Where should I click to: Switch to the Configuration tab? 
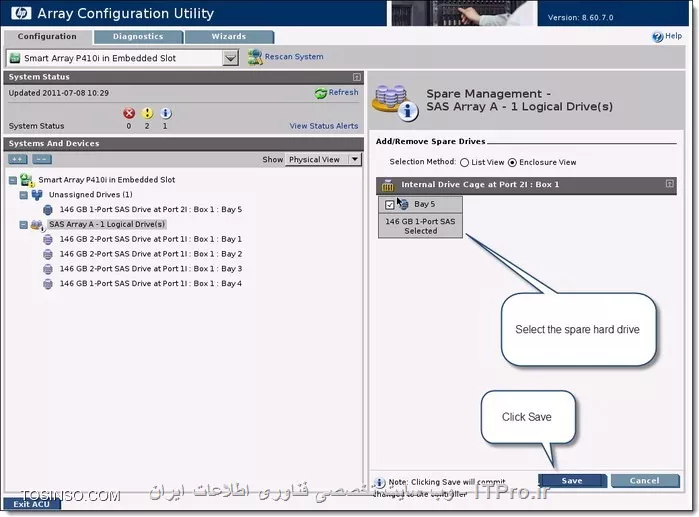(47, 37)
